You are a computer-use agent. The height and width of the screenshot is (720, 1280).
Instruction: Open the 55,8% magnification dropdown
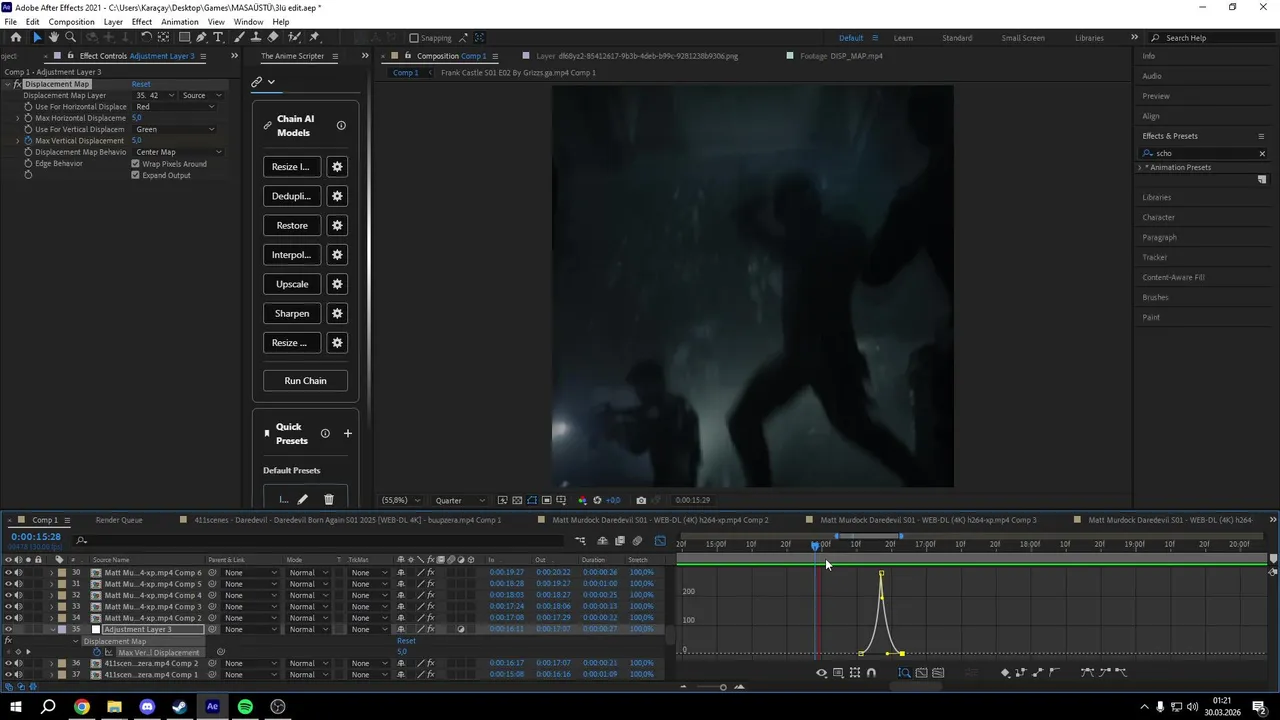point(401,500)
